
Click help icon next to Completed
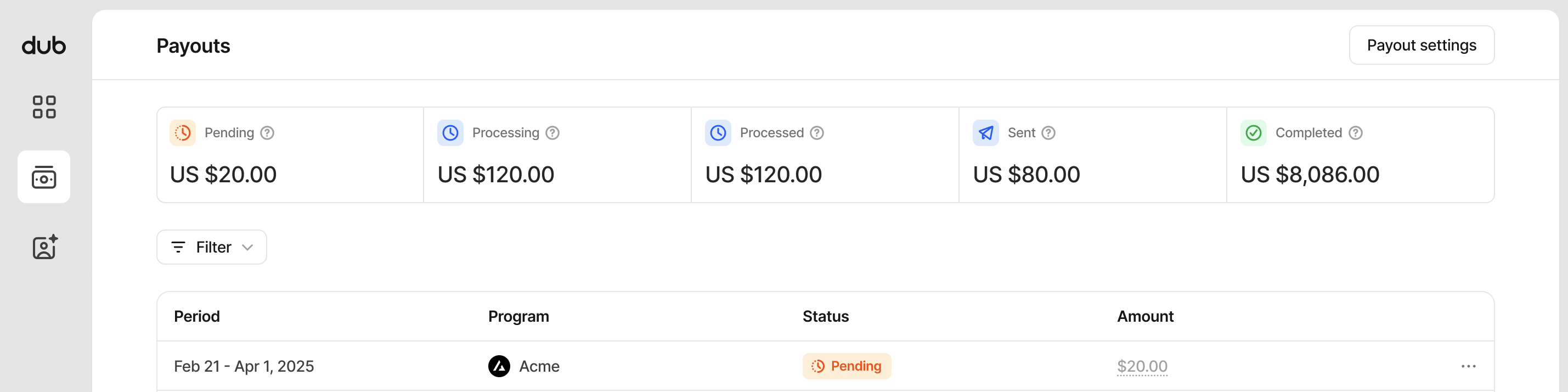coord(1356,133)
